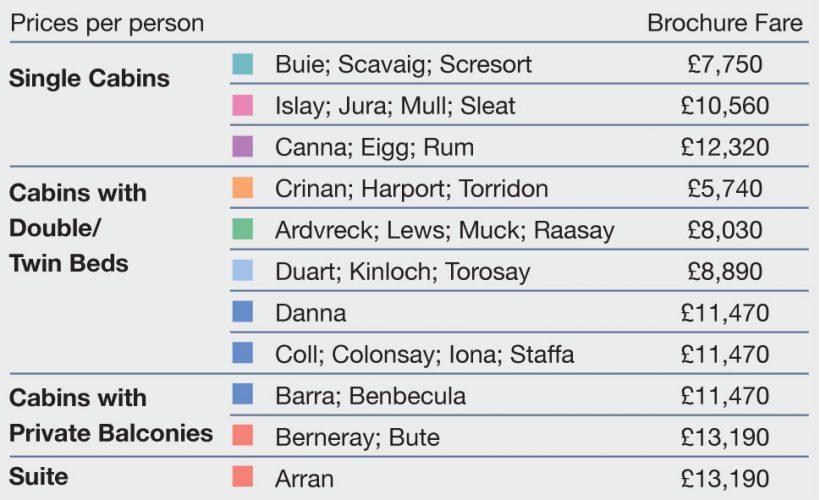The height and width of the screenshot is (500, 820).
Task: Click the blue swatch next to Danna
Action: (x=242, y=312)
